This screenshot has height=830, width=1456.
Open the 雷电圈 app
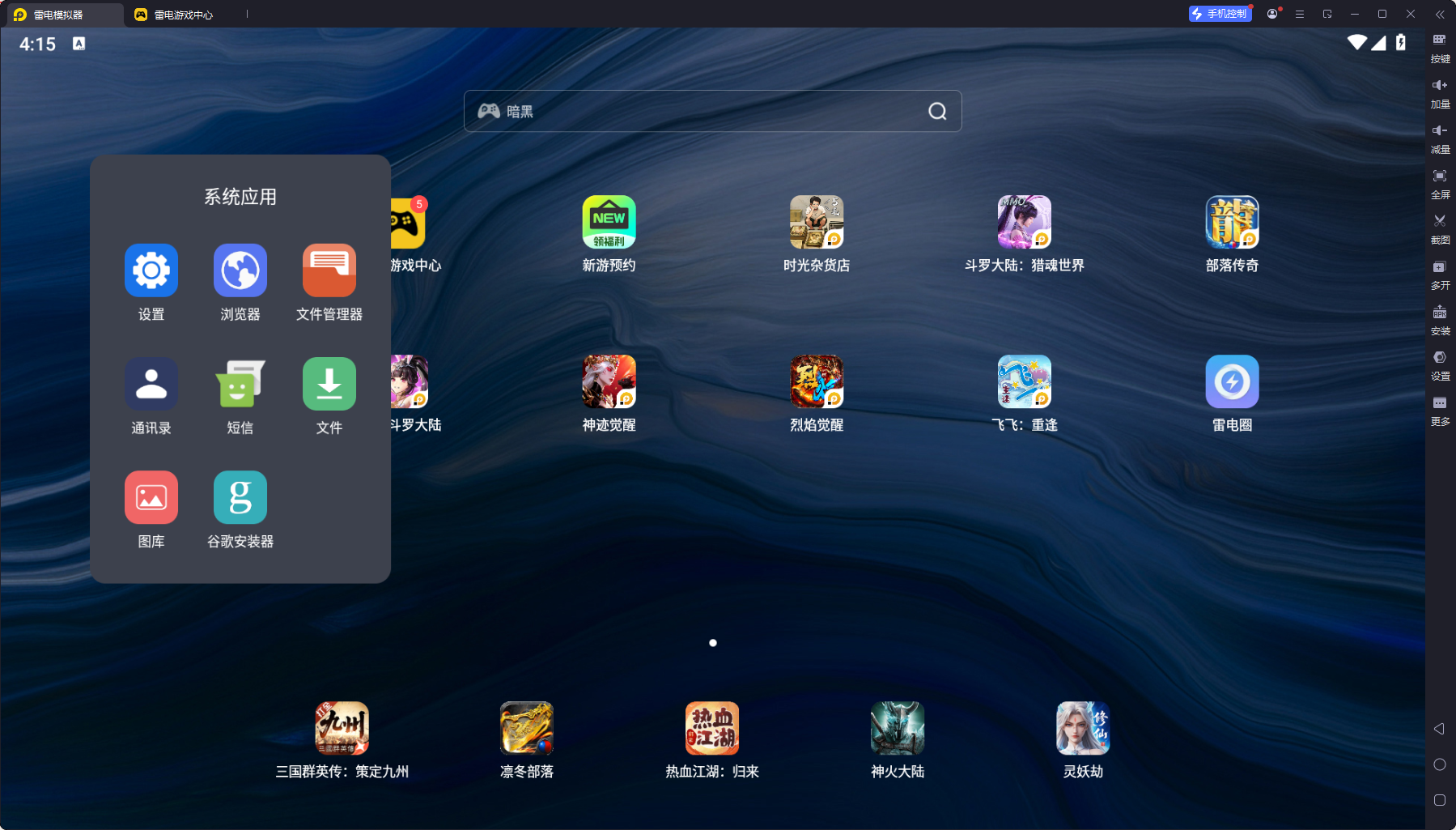pos(1233,381)
